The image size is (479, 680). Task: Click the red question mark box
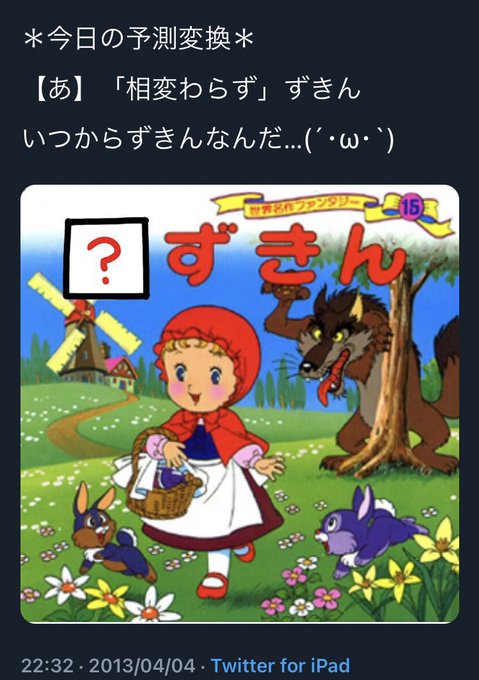coord(107,259)
